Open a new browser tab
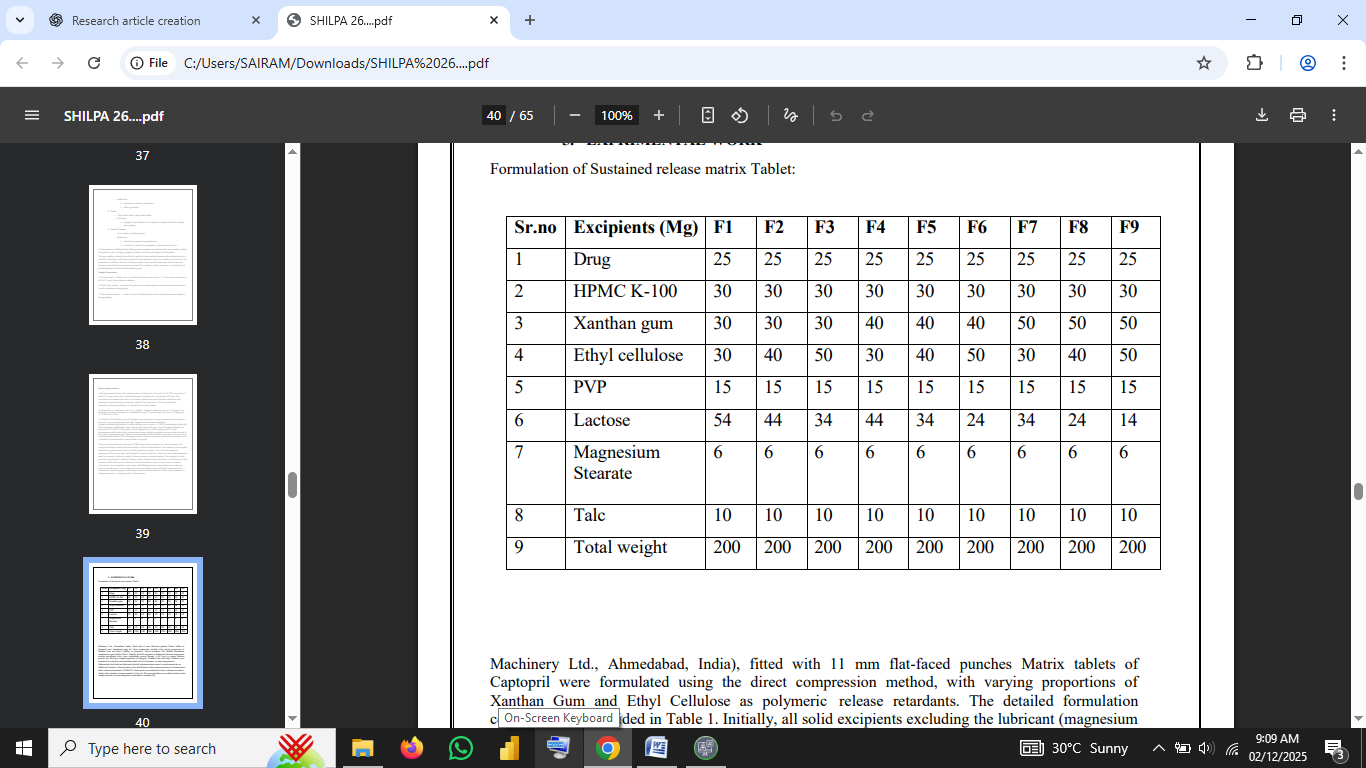Screen dimensions: 1366x768 point(530,20)
